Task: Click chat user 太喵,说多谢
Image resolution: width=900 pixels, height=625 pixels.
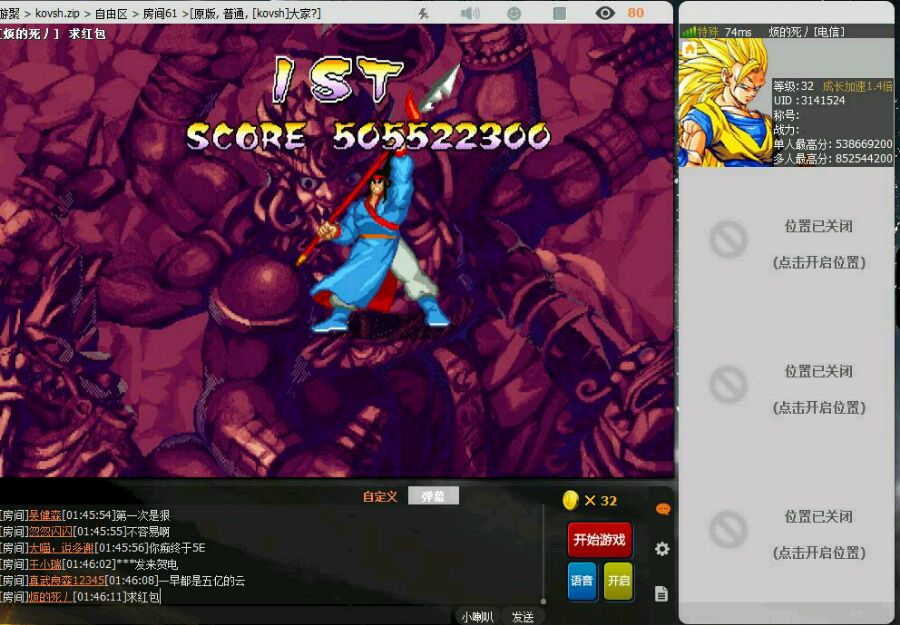Action: point(61,548)
